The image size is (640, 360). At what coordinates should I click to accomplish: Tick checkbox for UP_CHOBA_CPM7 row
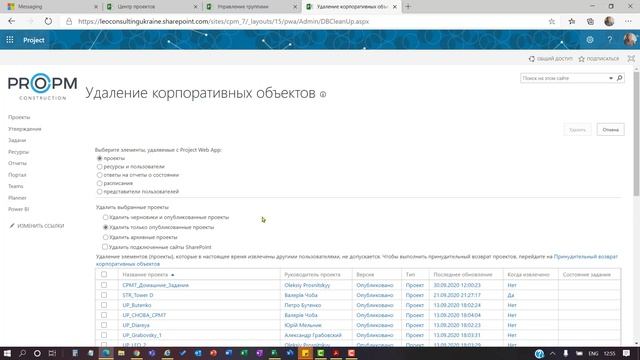[x=104, y=315]
